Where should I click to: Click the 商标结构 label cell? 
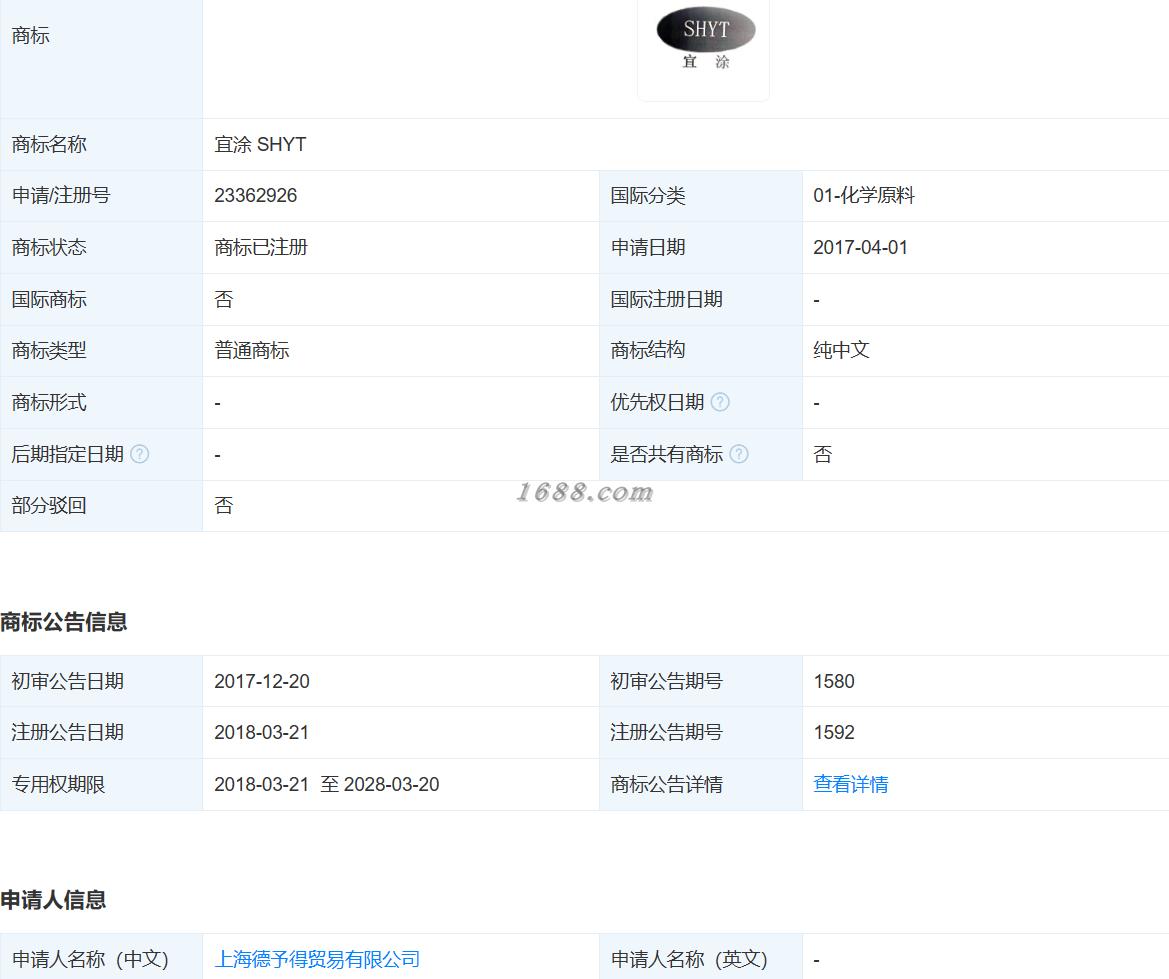point(701,350)
